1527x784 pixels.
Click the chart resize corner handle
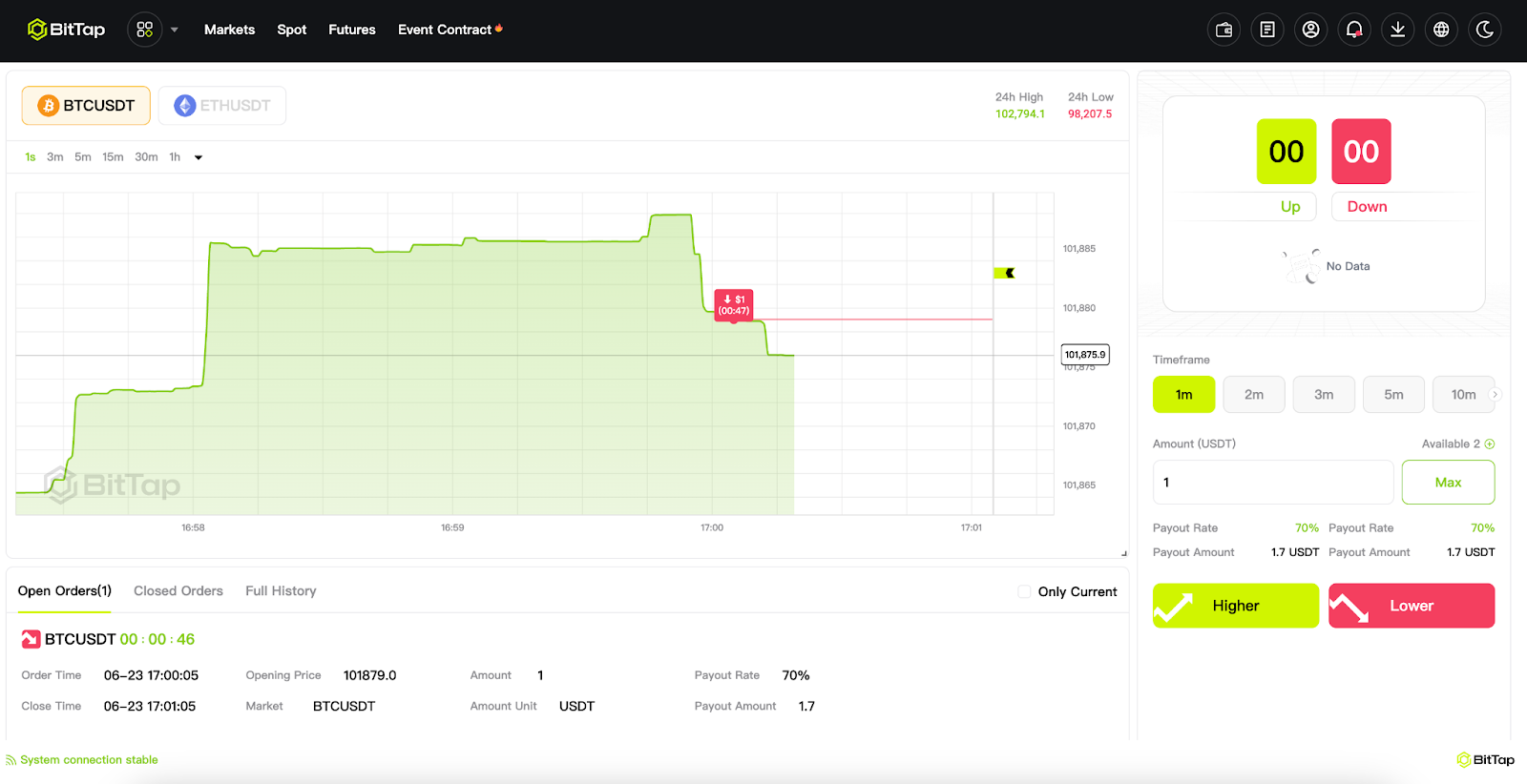coord(1123,553)
